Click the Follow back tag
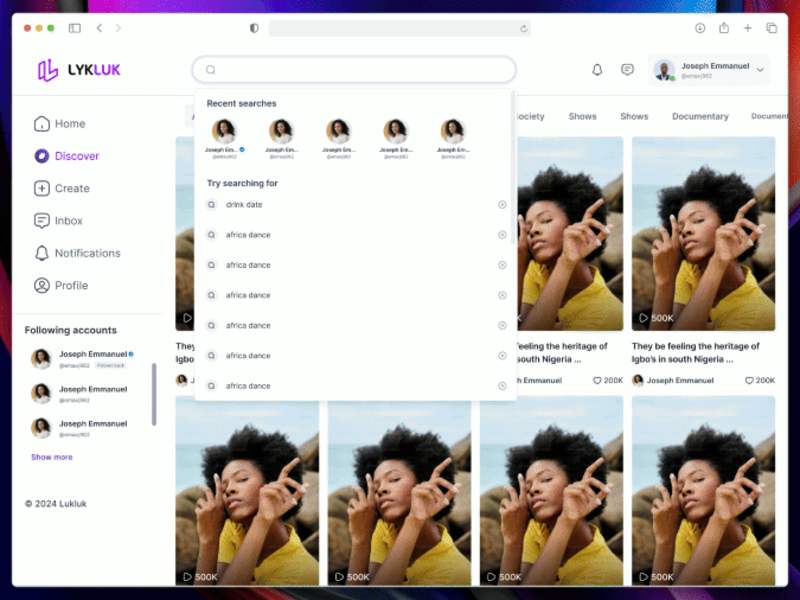Screen dimensions: 800x600 (x=111, y=365)
